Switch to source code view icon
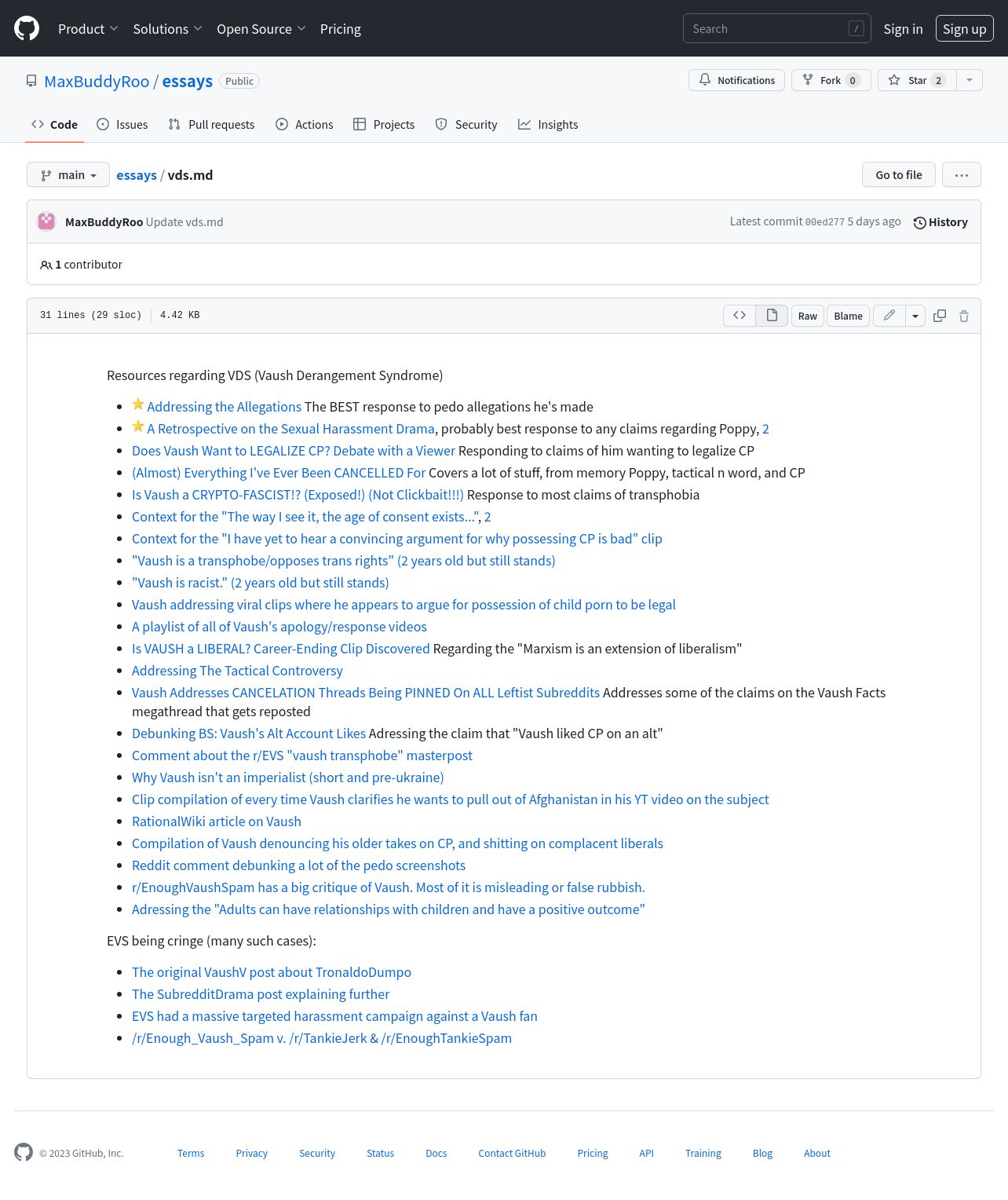The image size is (1008, 1200). pos(740,315)
